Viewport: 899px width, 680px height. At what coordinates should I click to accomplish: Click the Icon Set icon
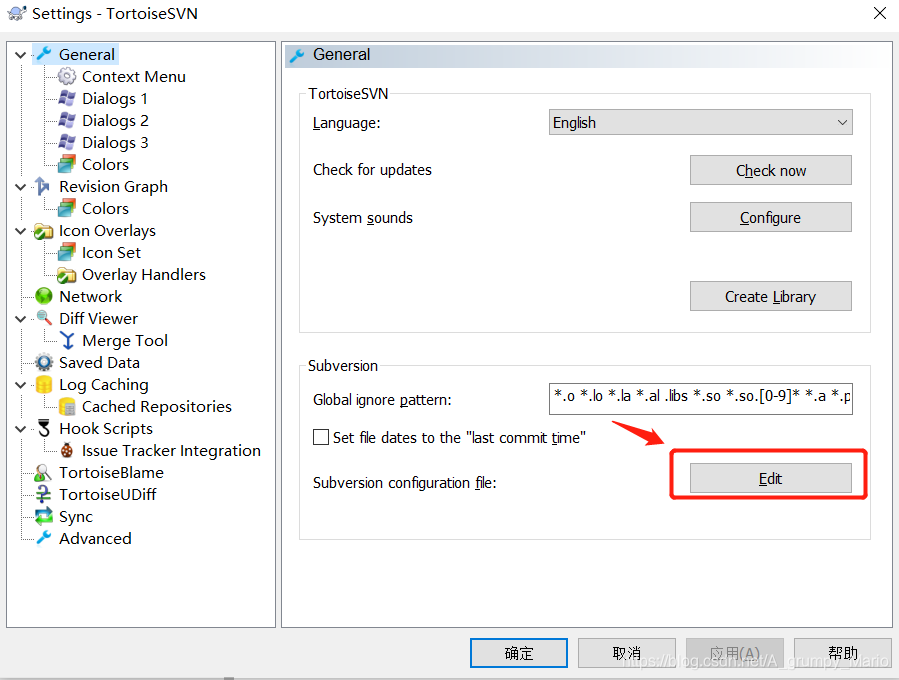[67, 252]
